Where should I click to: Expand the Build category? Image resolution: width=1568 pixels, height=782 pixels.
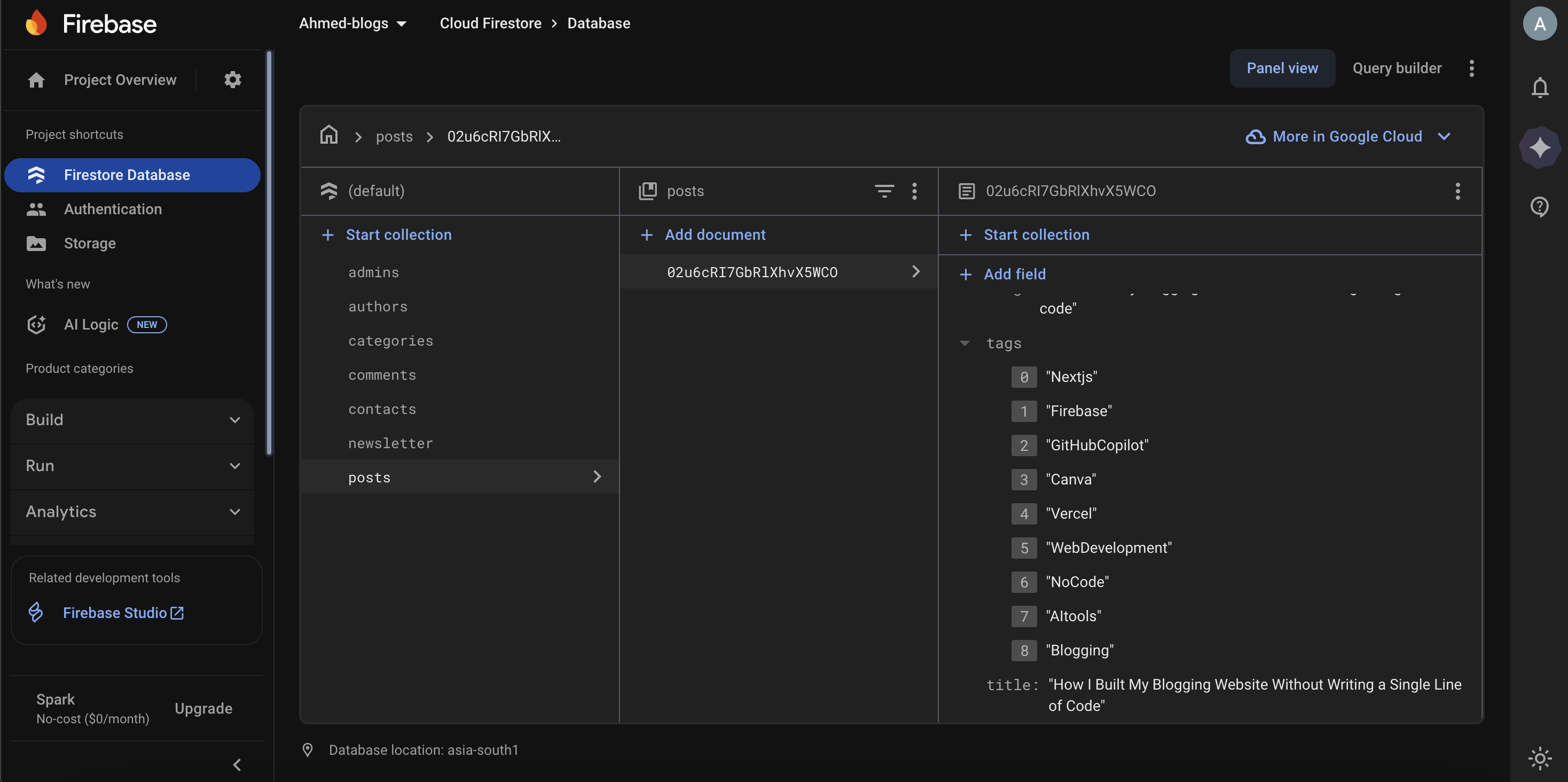point(132,420)
